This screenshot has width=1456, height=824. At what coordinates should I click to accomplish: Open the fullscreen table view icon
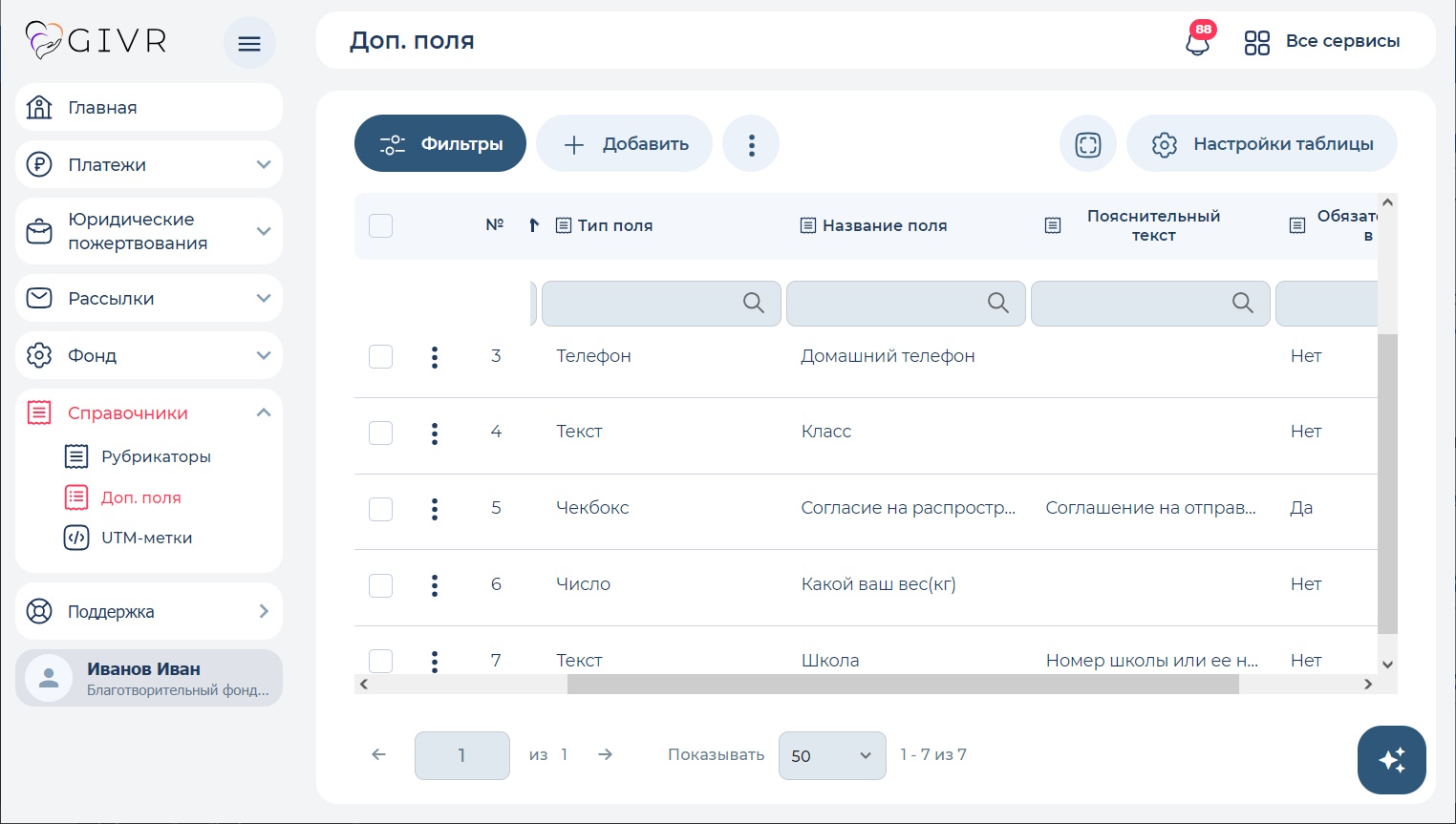1088,144
